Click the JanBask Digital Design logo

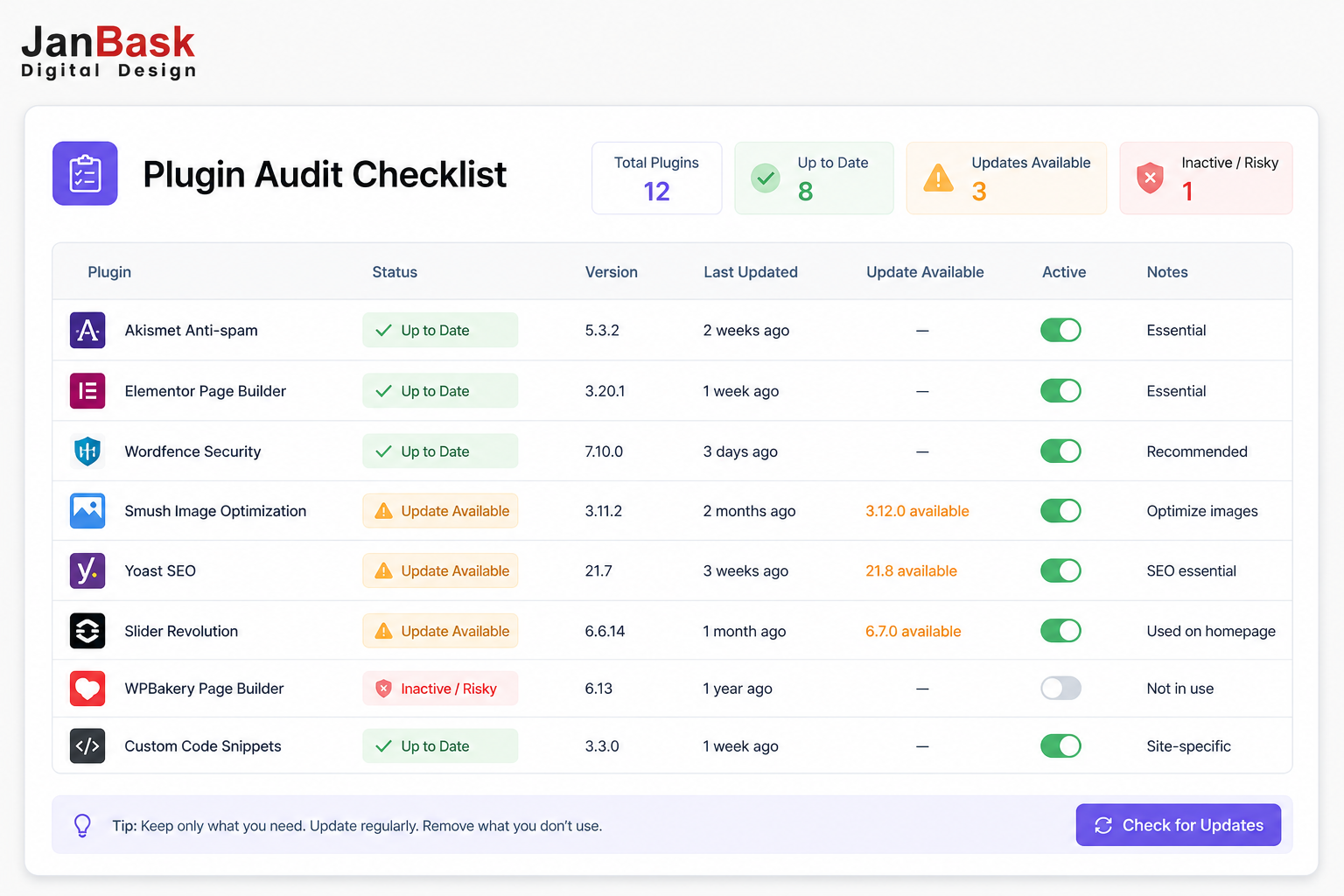(108, 51)
